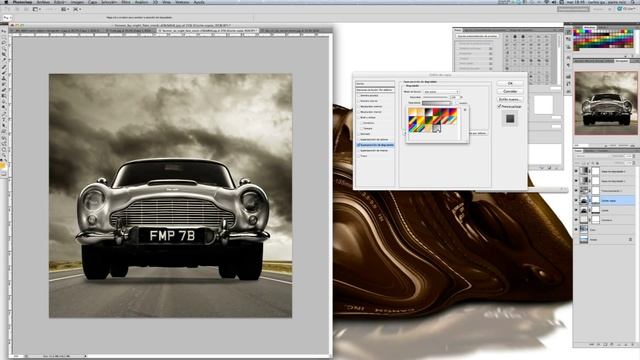Screen dimensions: 640x360
Task: Select the Eyedropper tool
Action: coord(4,60)
